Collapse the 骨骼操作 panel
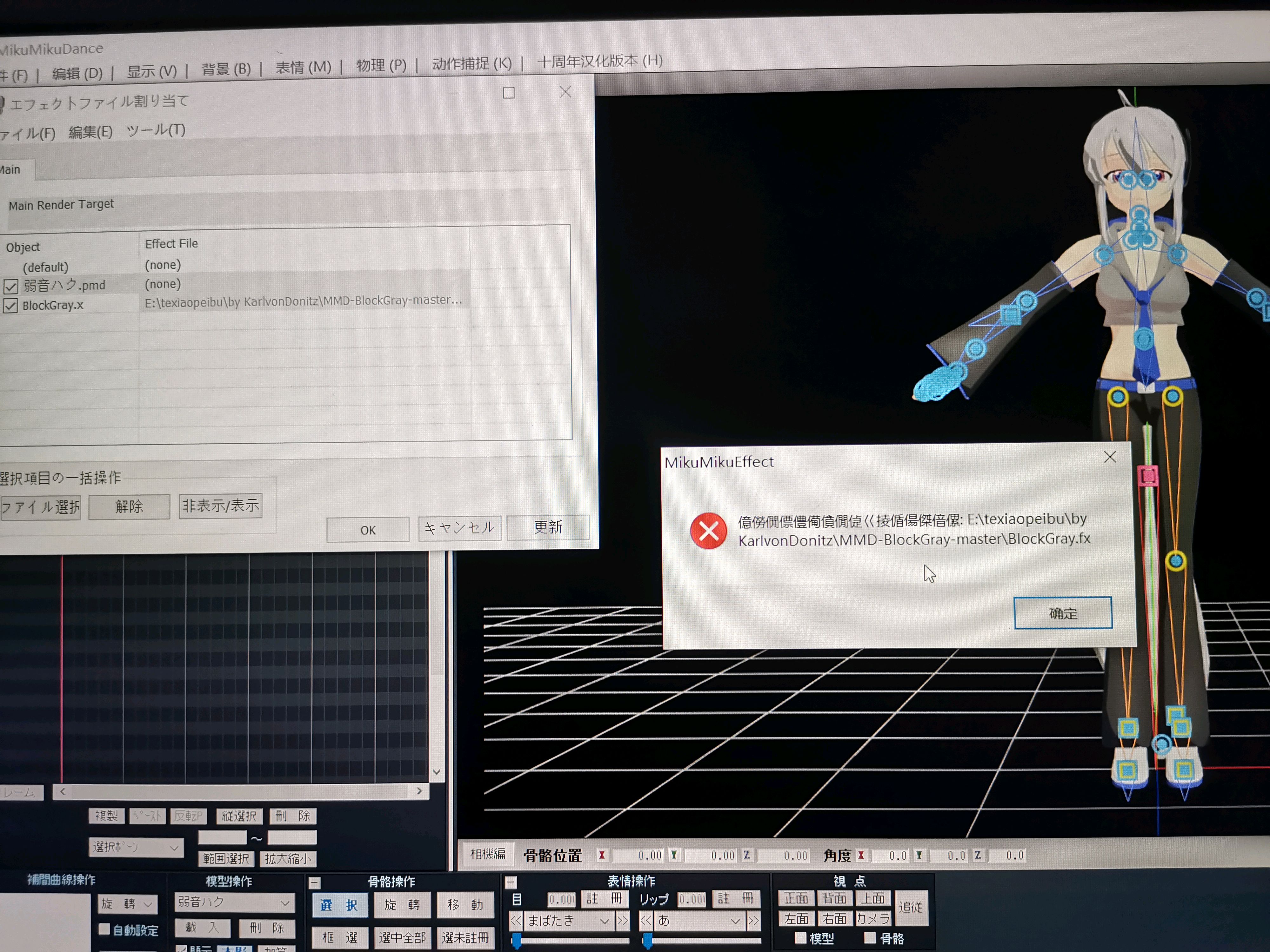The width and height of the screenshot is (1270, 952). (315, 883)
